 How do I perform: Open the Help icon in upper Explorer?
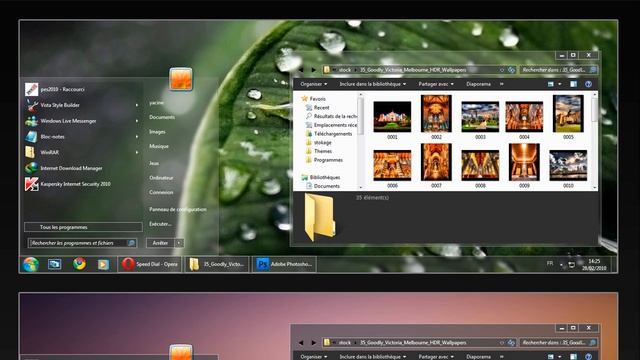[x=588, y=84]
